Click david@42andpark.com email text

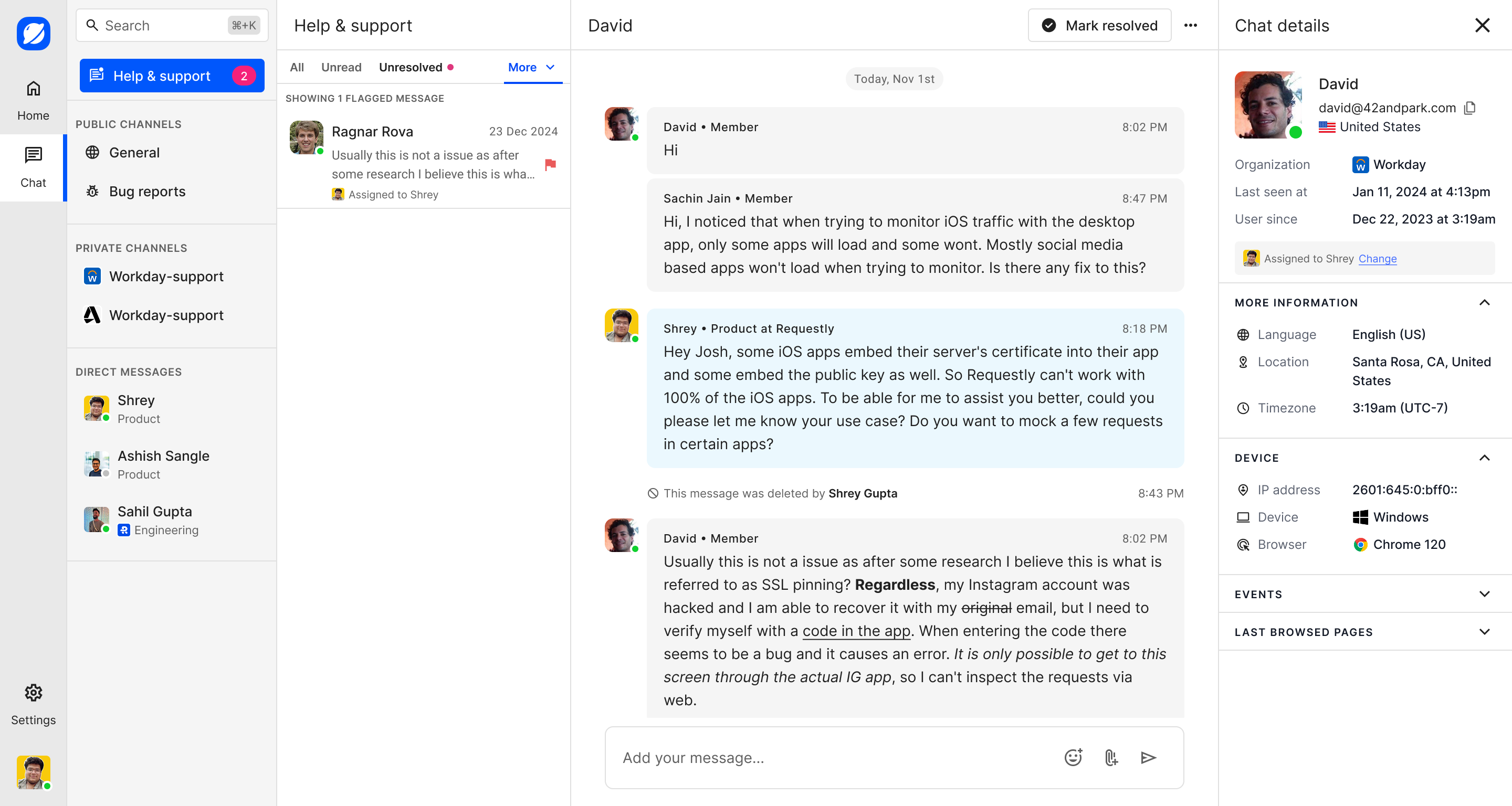pos(1387,108)
